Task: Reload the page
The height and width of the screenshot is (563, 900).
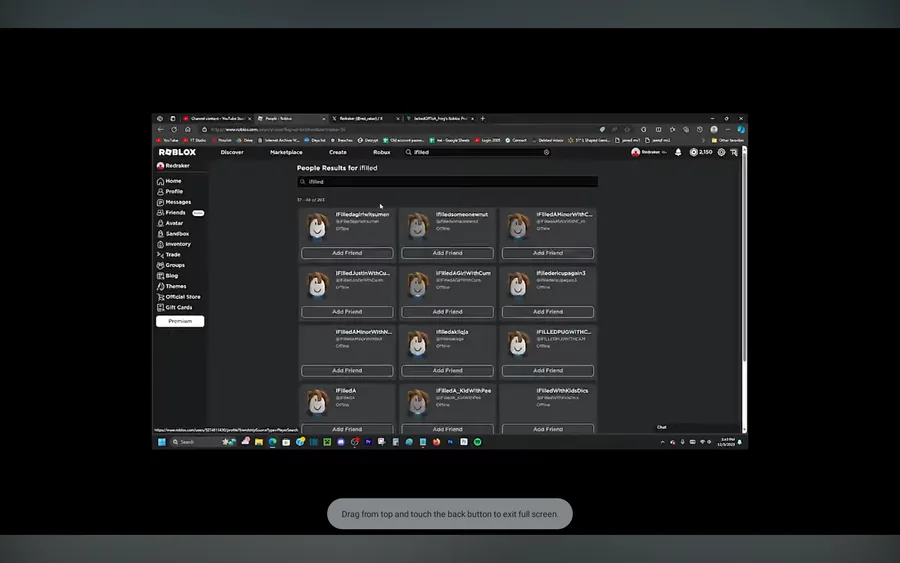Action: (174, 130)
